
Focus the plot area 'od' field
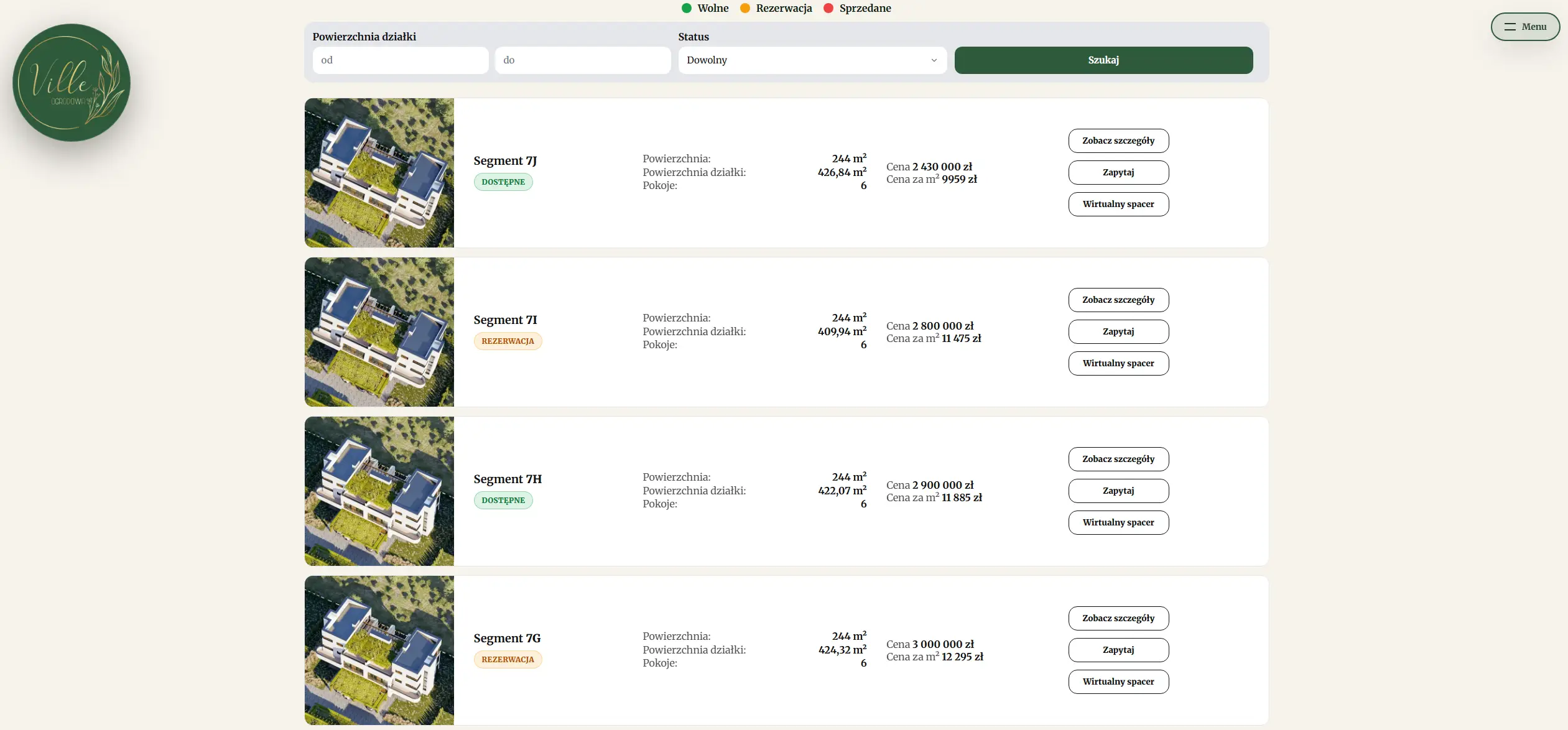[x=400, y=60]
